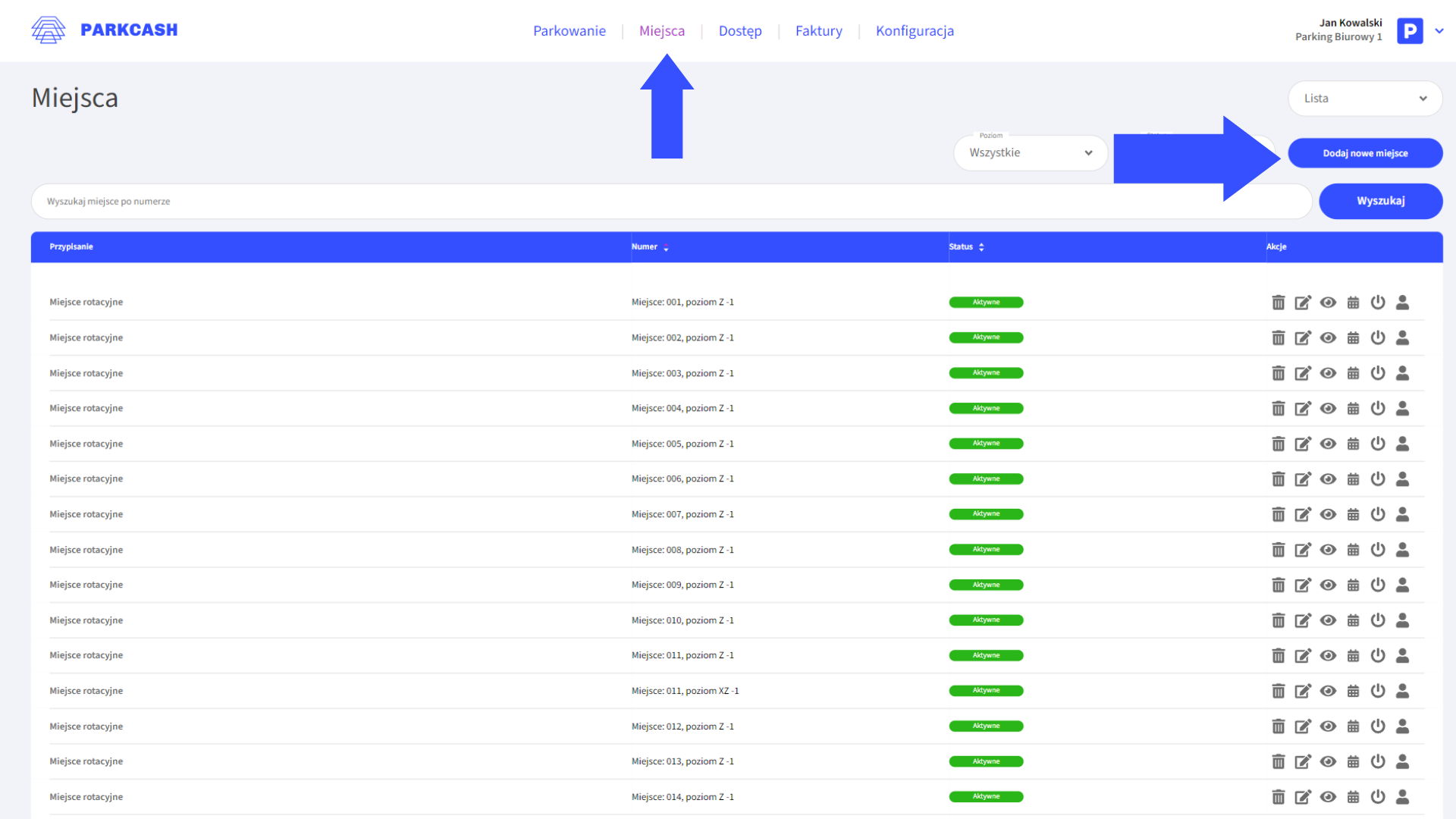The image size is (1456, 819).
Task: Click the search by number field
Action: point(671,202)
